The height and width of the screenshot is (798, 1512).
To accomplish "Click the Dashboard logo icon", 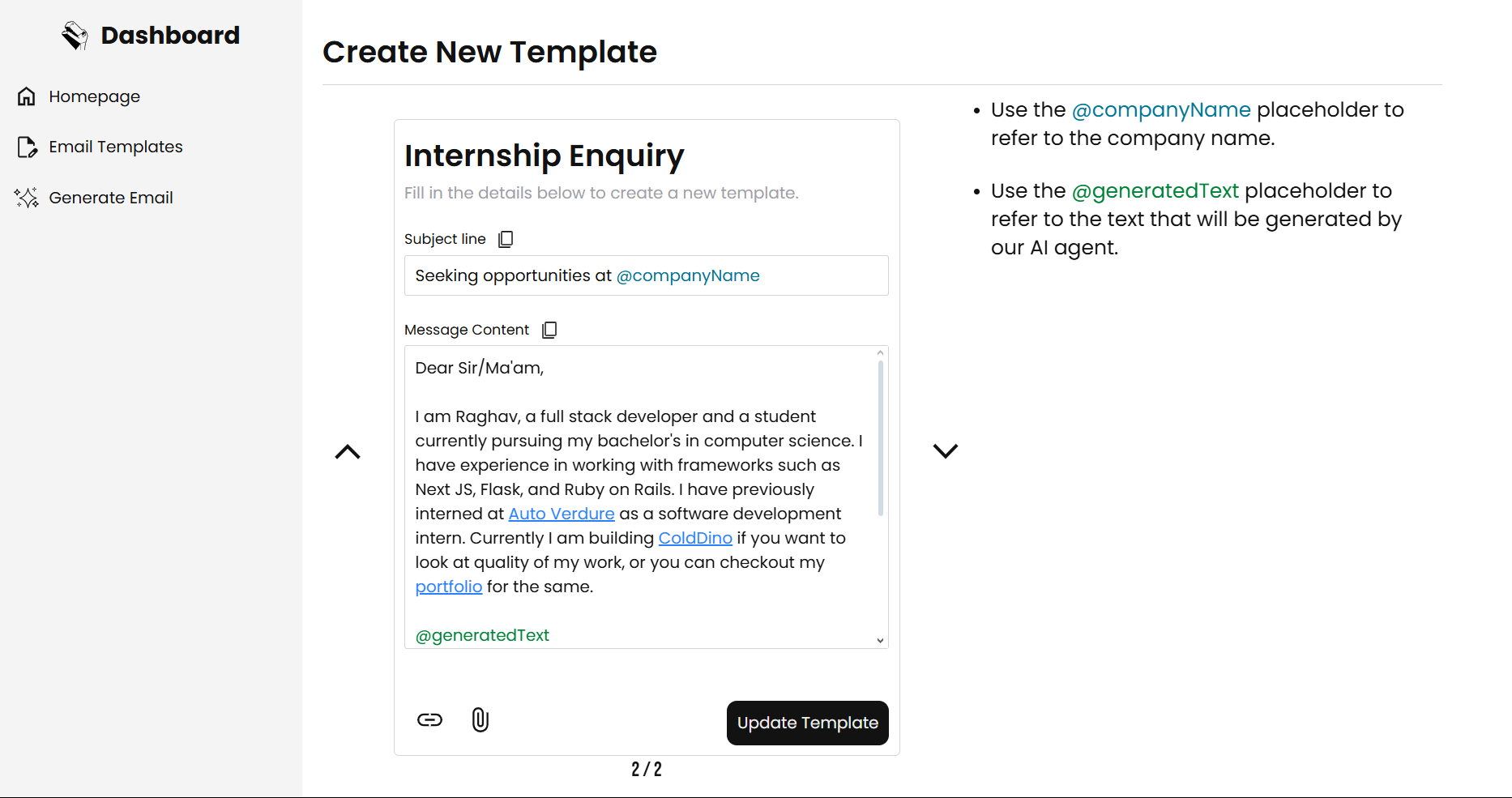I will pos(75,36).
